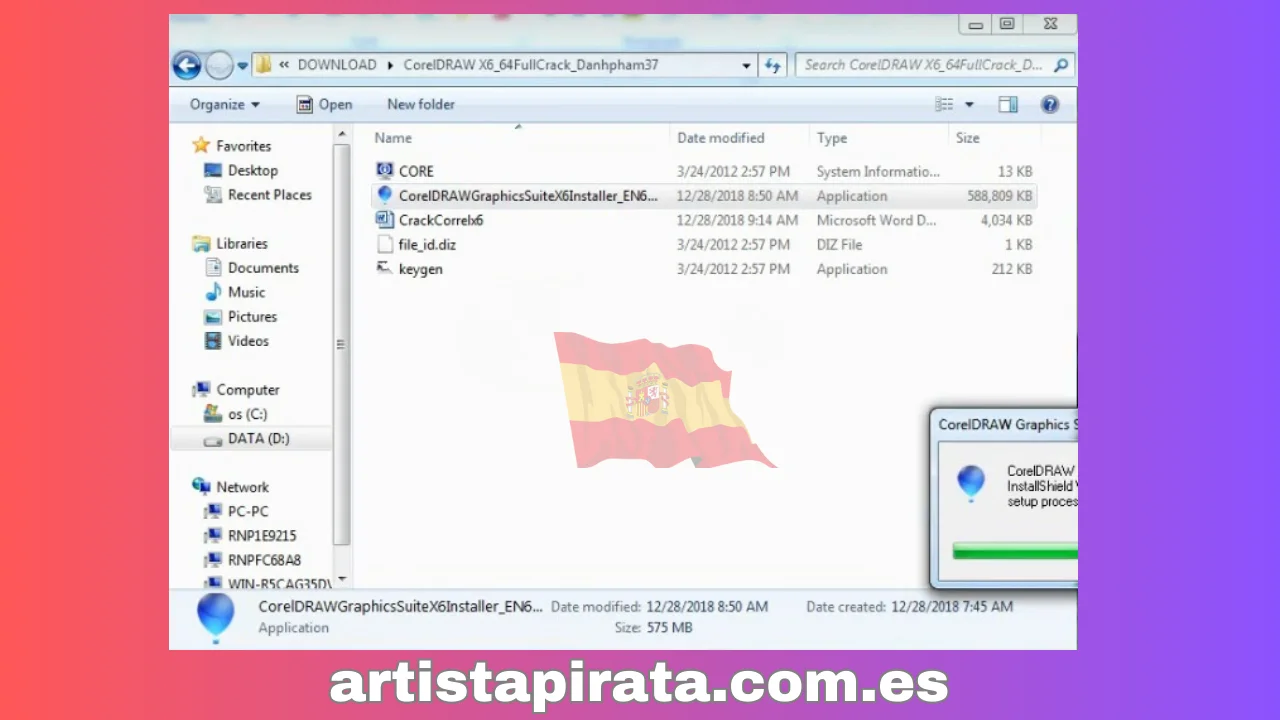This screenshot has height=720, width=1280.
Task: Select the file_id.diz file icon
Action: point(385,244)
